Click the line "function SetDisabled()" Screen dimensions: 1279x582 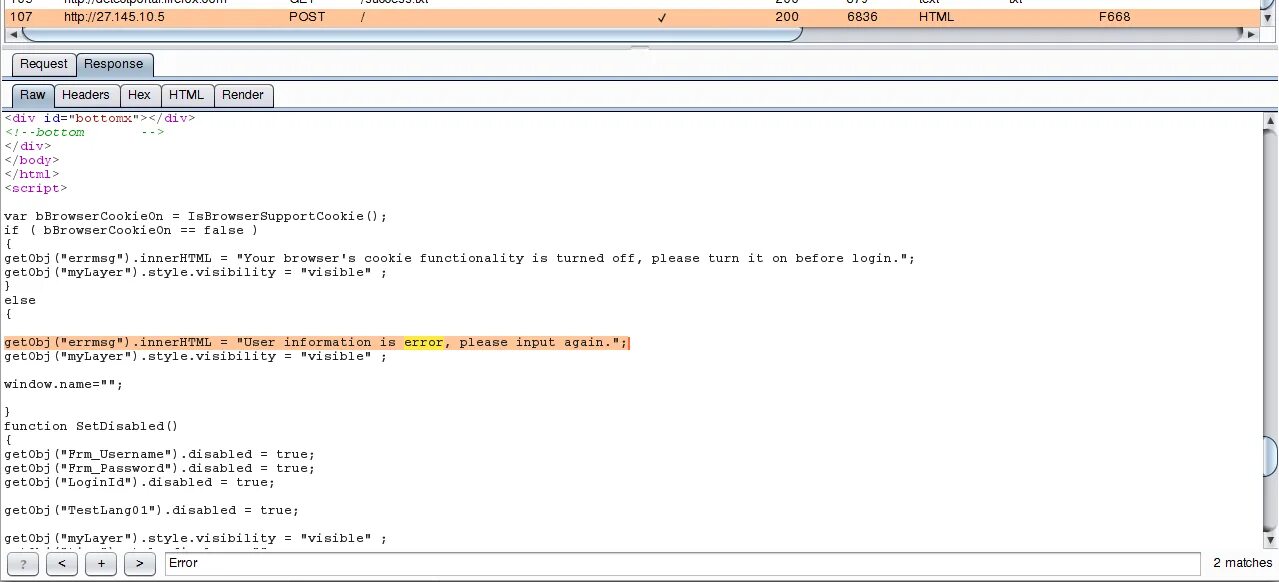[x=90, y=426]
